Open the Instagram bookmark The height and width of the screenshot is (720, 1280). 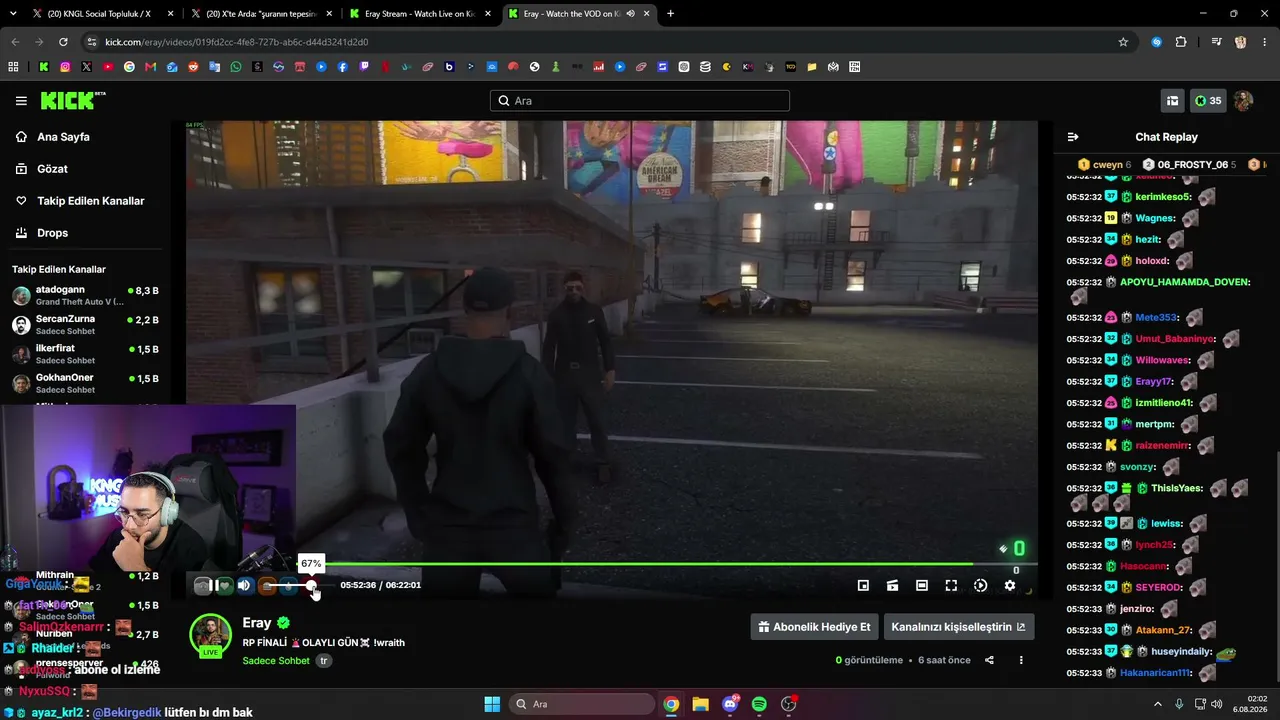[x=65, y=67]
